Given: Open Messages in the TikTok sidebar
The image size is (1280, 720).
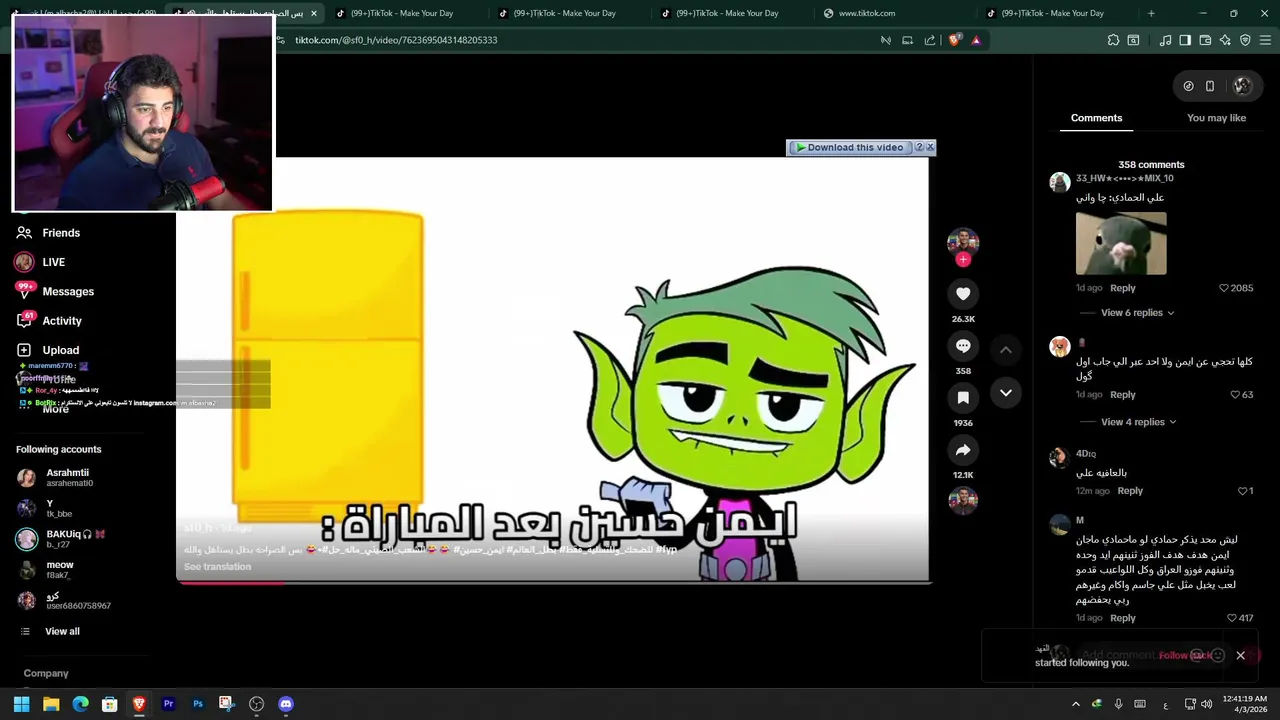Looking at the screenshot, I should coord(68,292).
